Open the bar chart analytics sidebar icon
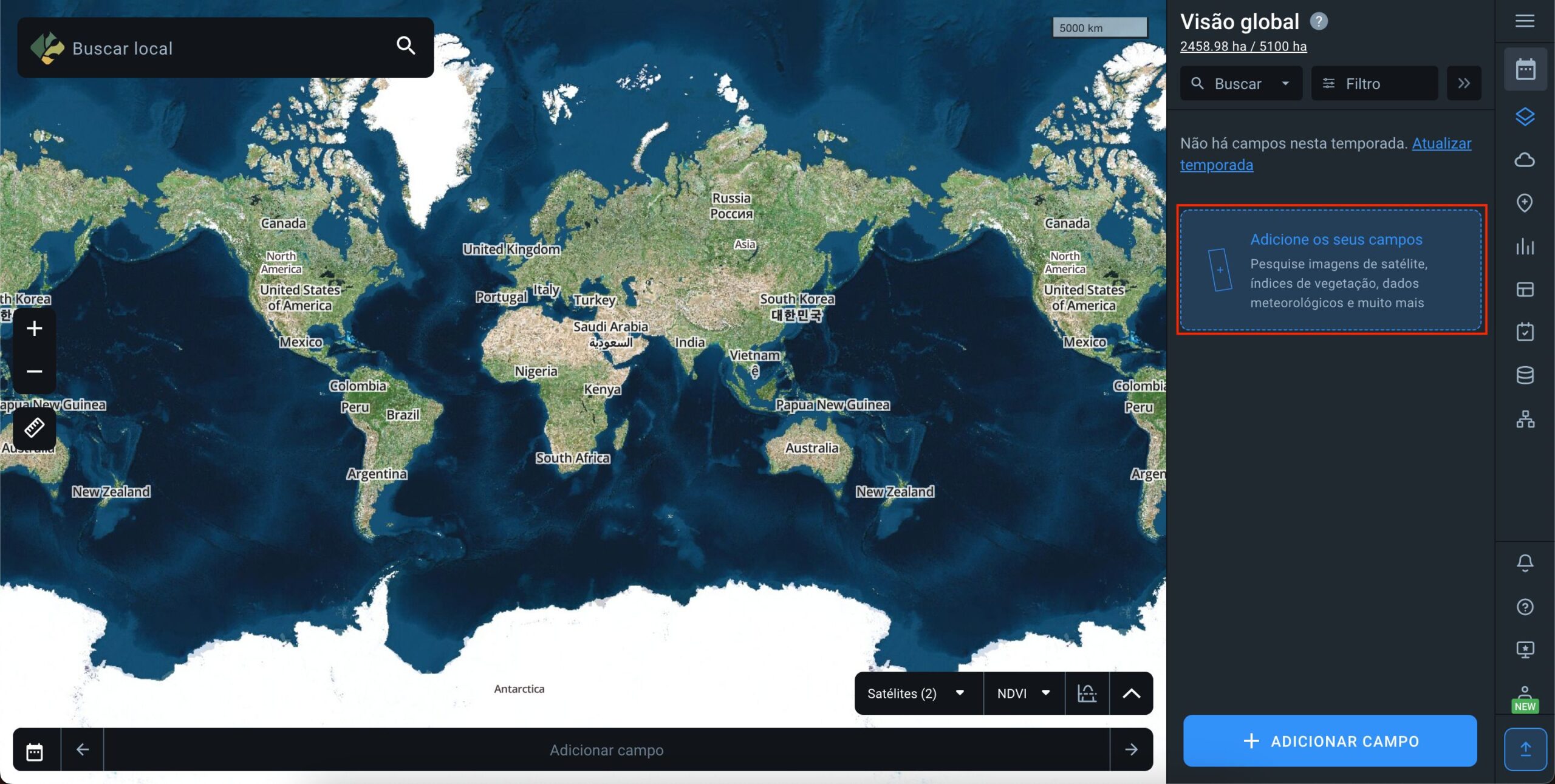Screen dimensions: 1555x784 click(1525, 247)
